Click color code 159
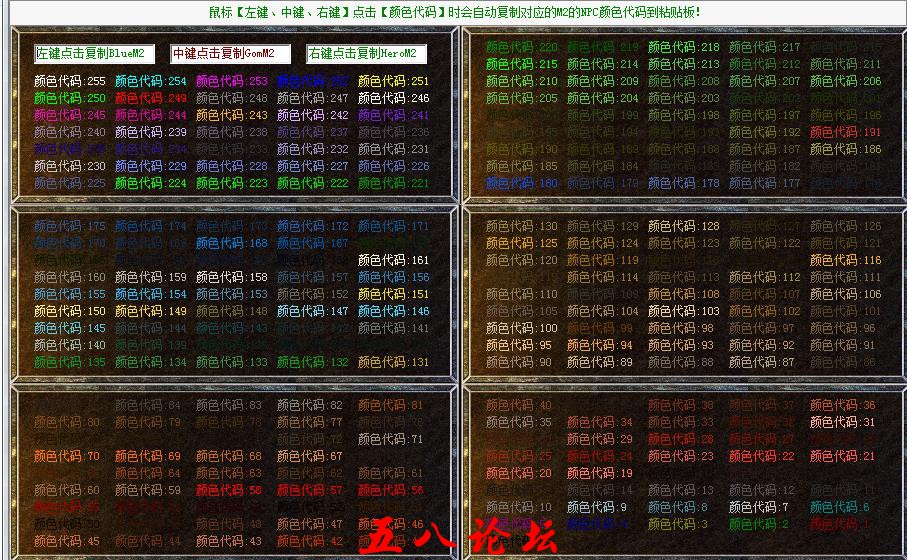 click(151, 277)
